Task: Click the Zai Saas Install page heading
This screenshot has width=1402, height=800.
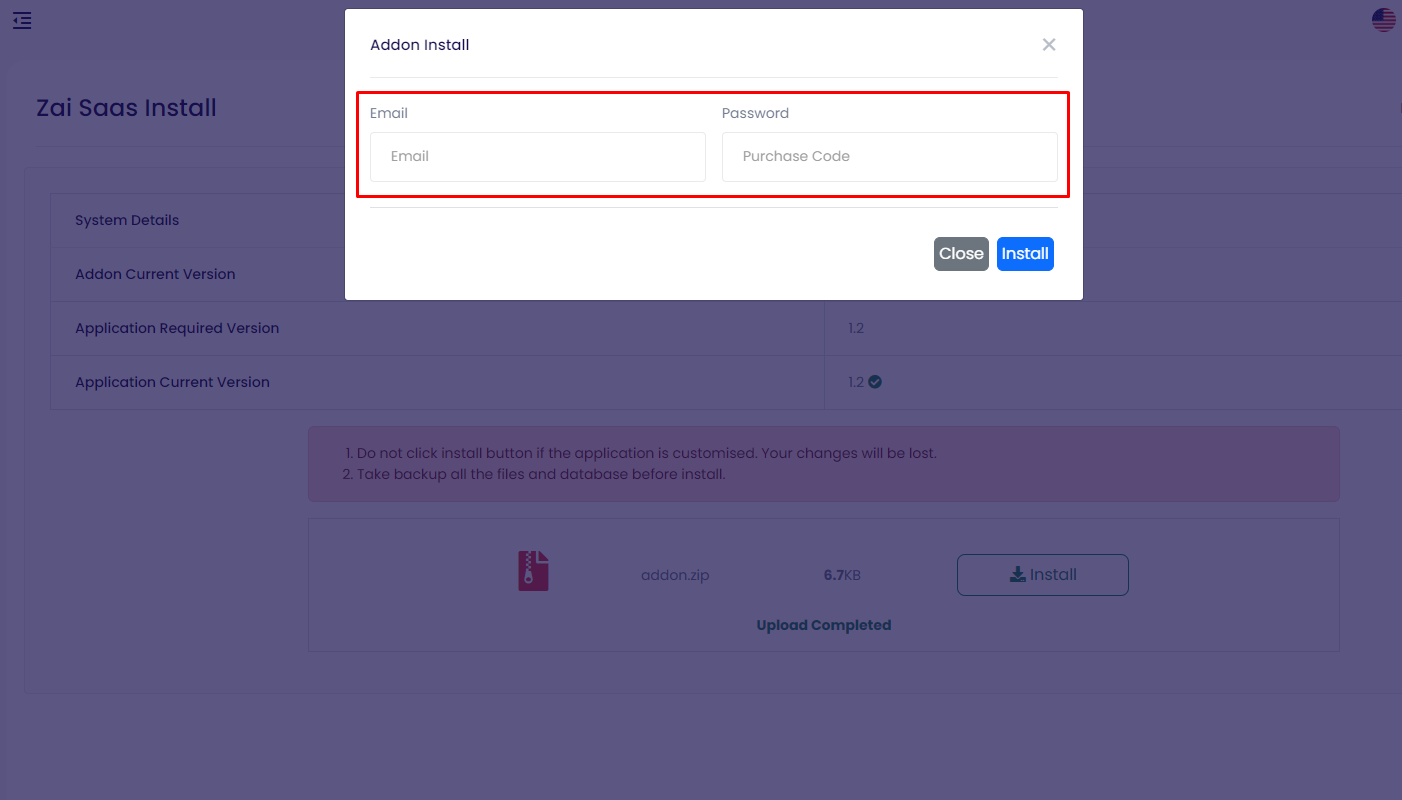Action: [x=126, y=108]
